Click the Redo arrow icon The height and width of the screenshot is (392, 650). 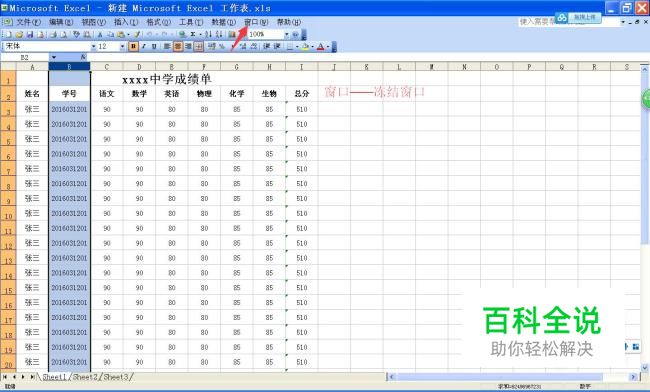click(x=164, y=34)
